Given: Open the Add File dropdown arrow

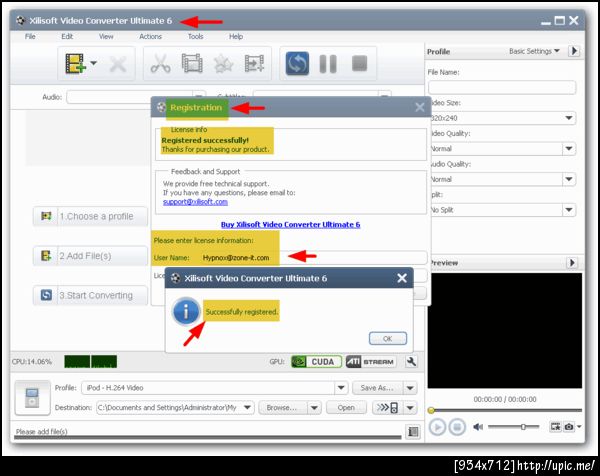Looking at the screenshot, I should click(93, 63).
